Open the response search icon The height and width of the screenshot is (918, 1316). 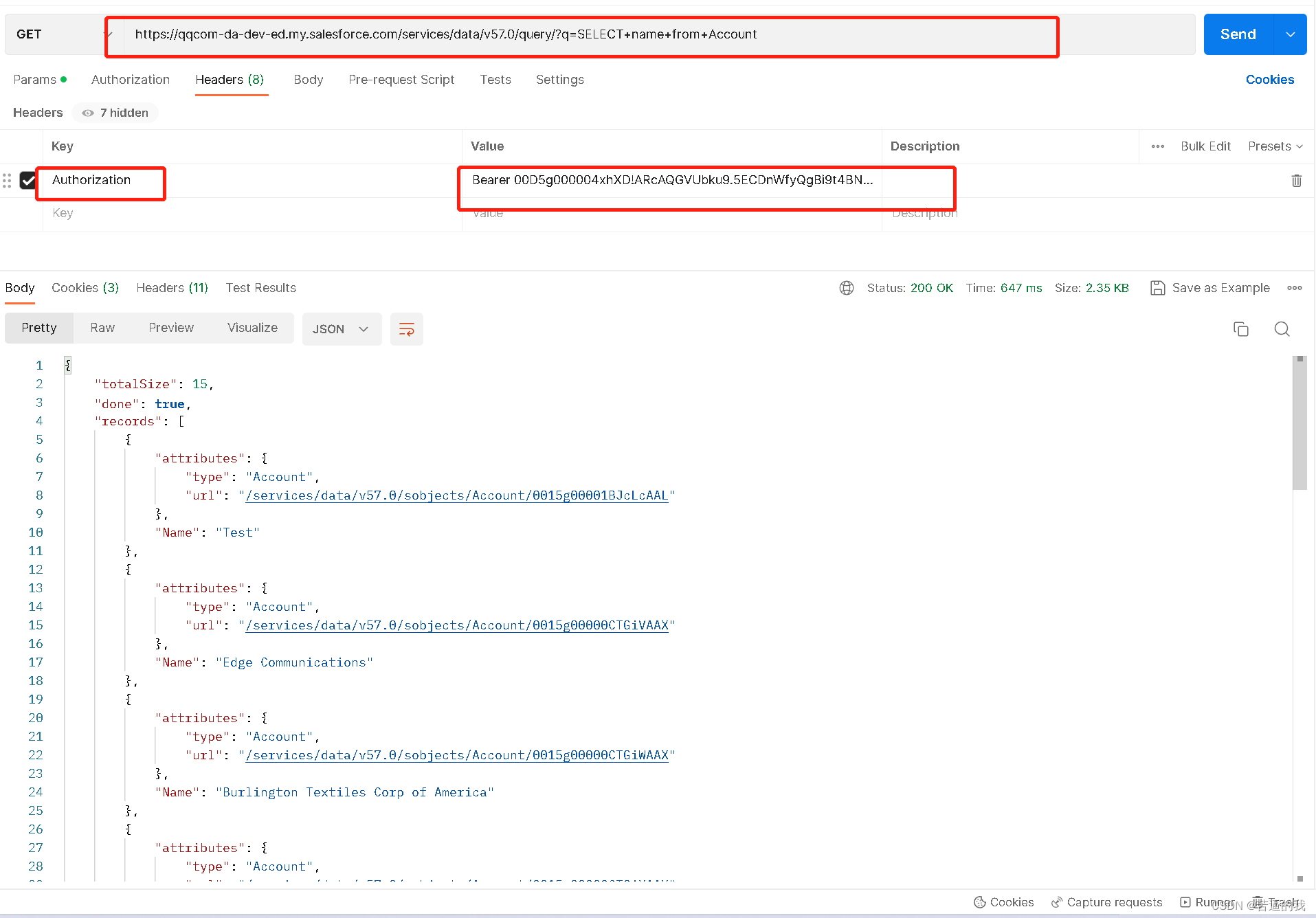1282,328
